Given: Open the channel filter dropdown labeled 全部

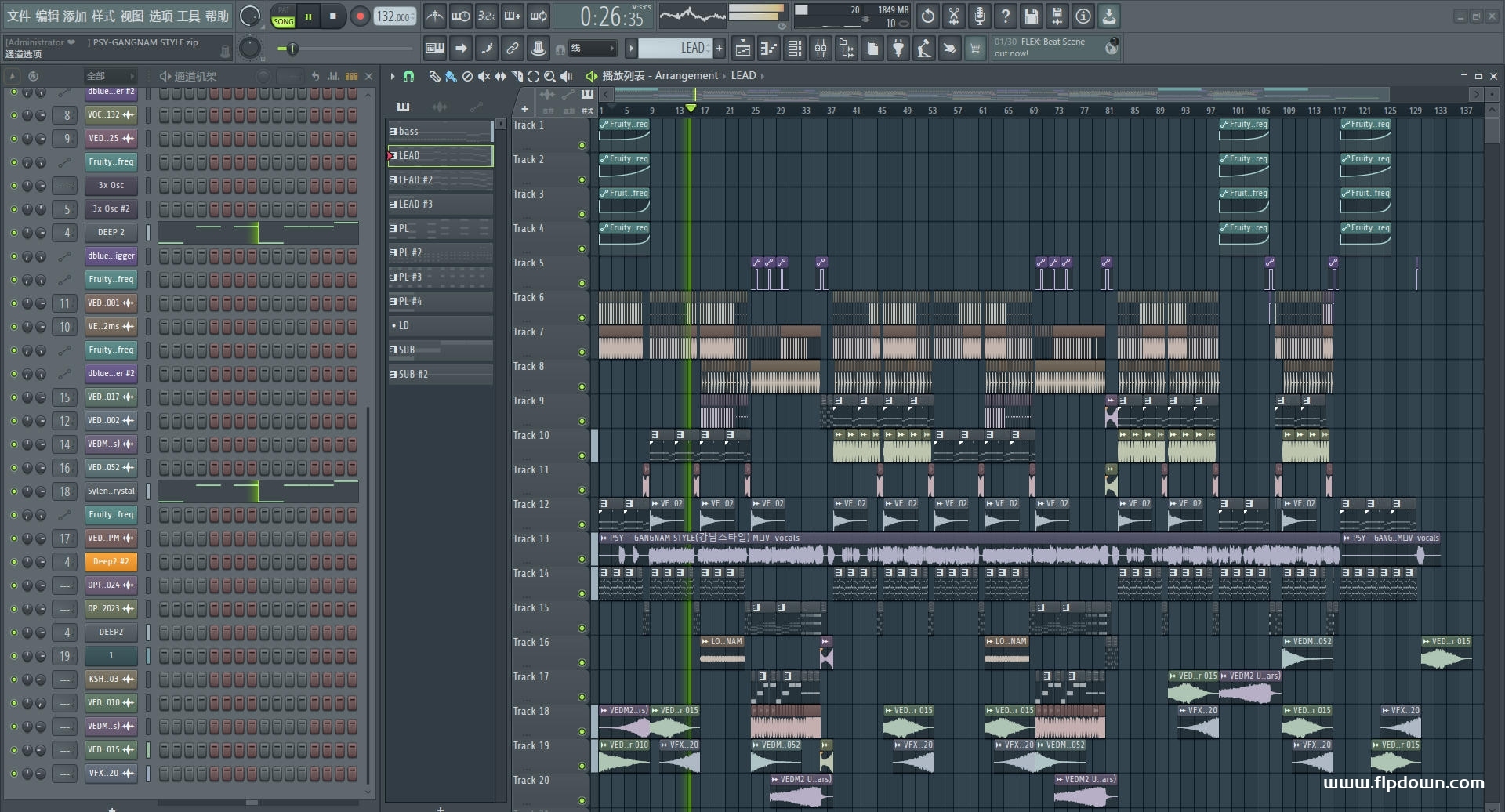Looking at the screenshot, I should [110, 76].
